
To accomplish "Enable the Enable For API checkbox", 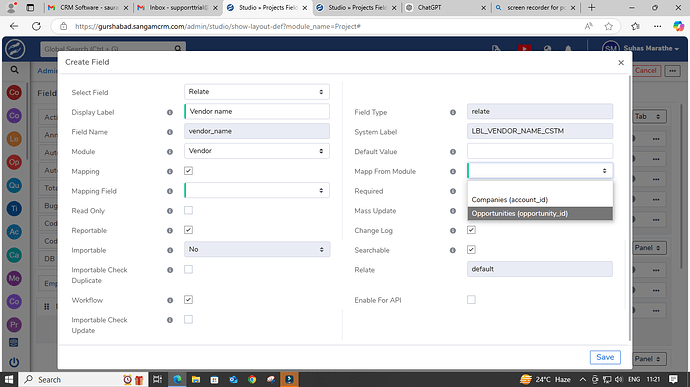I will click(x=471, y=300).
